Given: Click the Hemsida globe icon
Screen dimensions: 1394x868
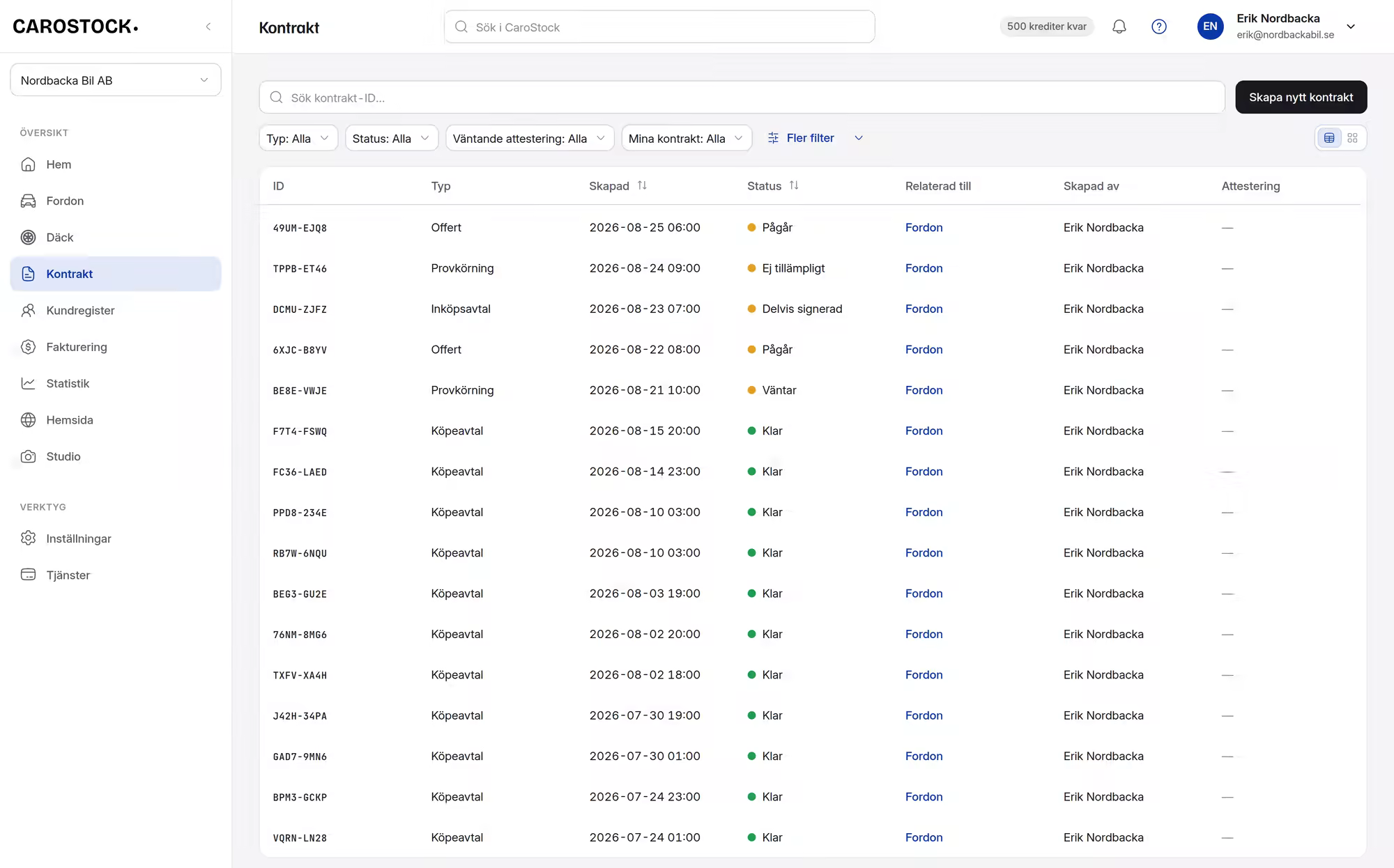Looking at the screenshot, I should (x=28, y=420).
